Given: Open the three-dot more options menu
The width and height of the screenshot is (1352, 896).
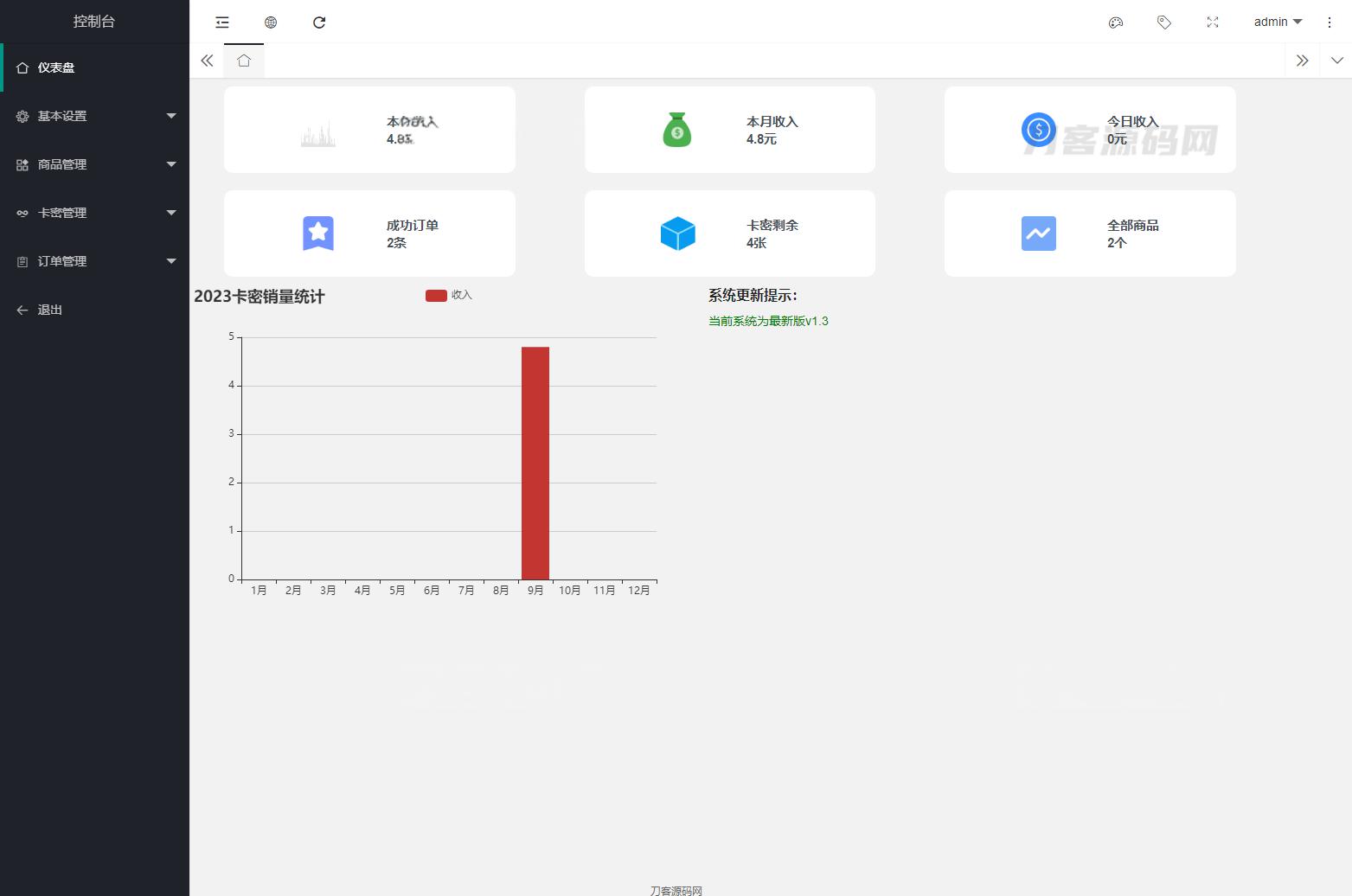Looking at the screenshot, I should coord(1330,22).
